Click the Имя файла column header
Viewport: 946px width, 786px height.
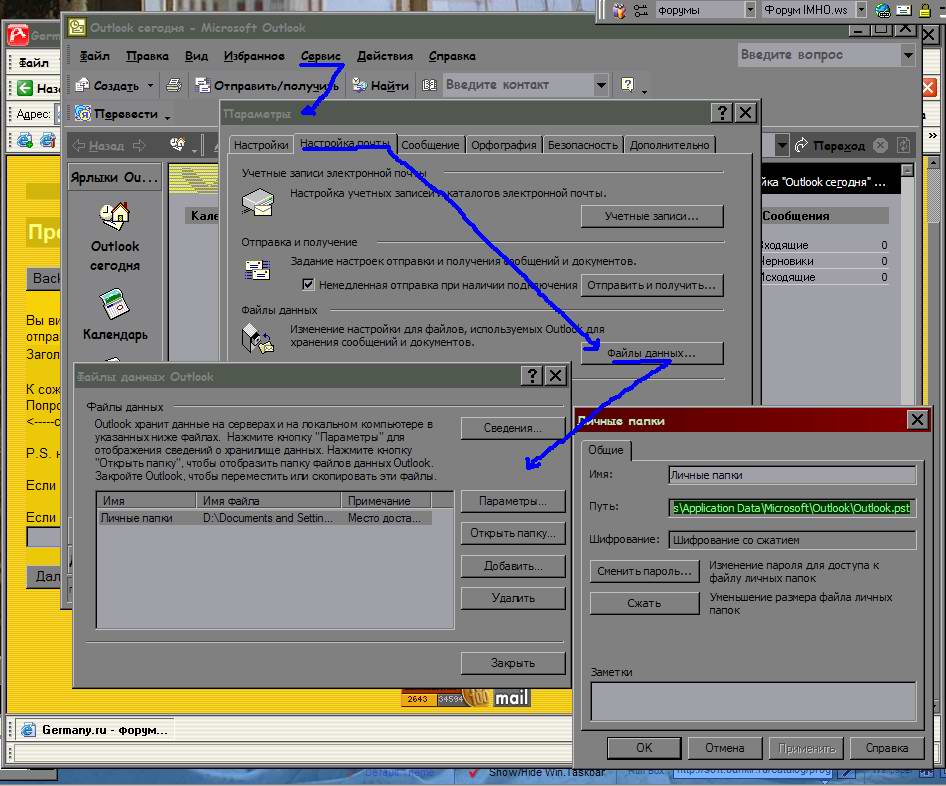[268, 501]
